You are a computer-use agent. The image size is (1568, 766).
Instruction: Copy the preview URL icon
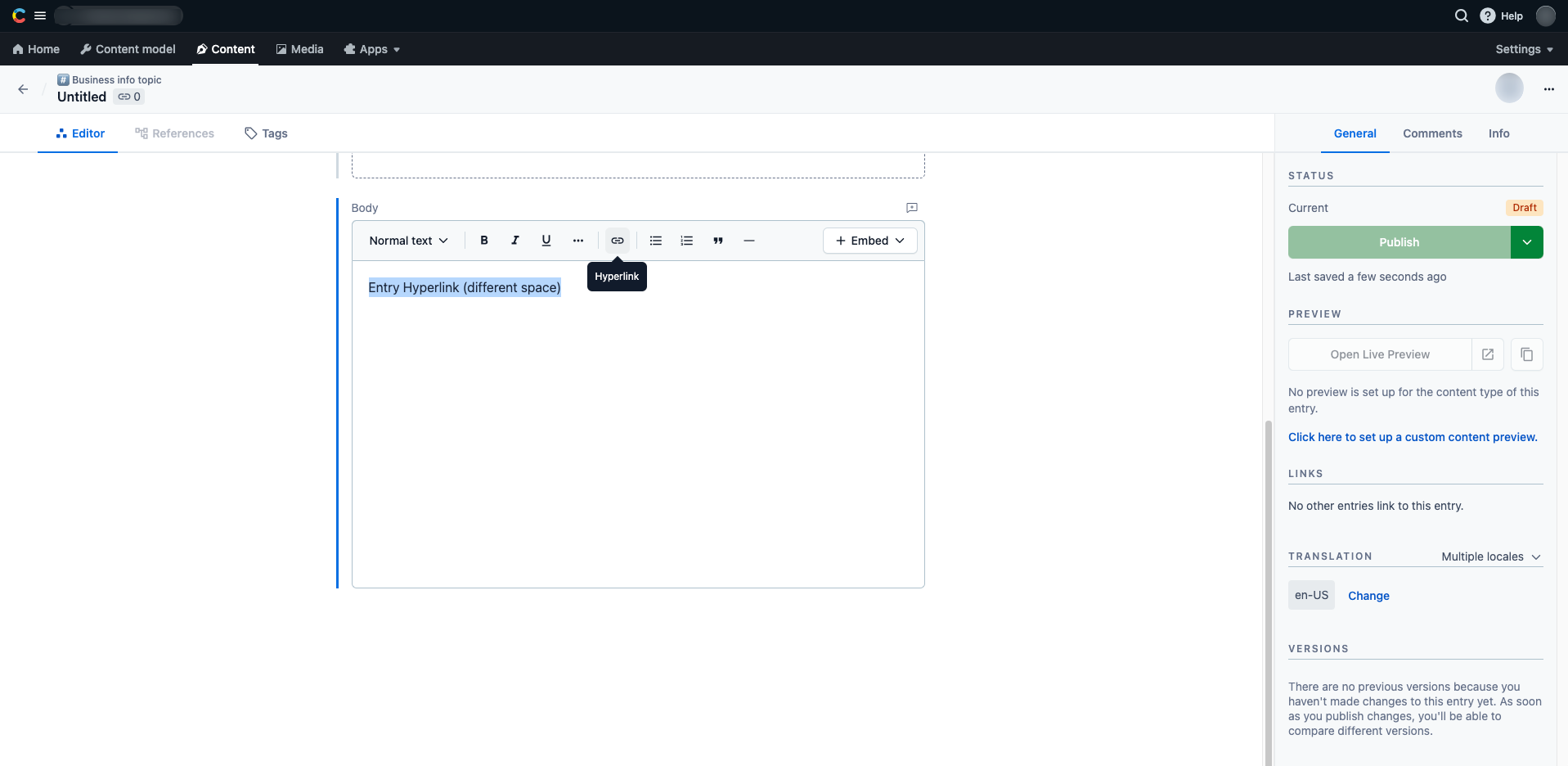click(x=1527, y=354)
